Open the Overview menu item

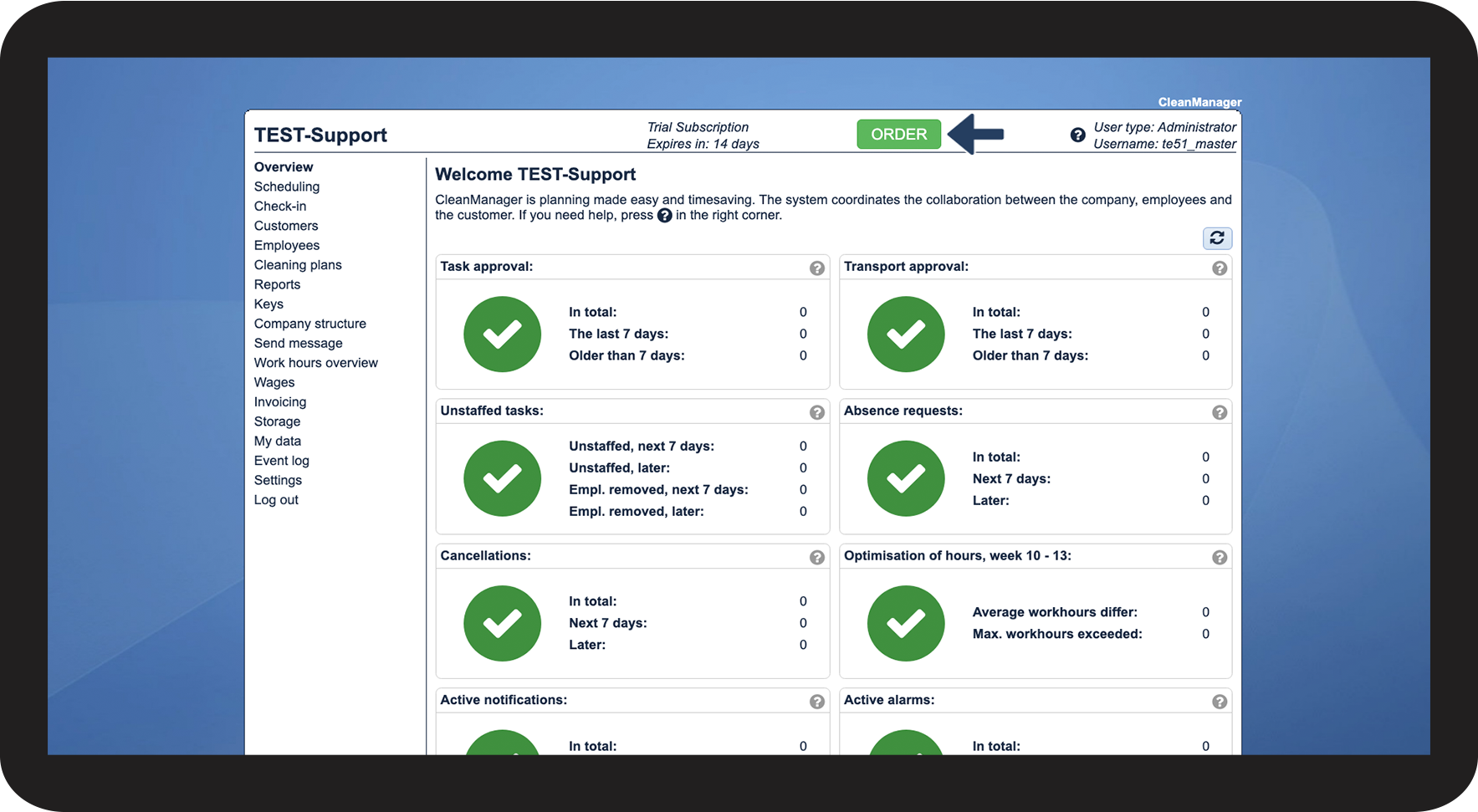(284, 167)
